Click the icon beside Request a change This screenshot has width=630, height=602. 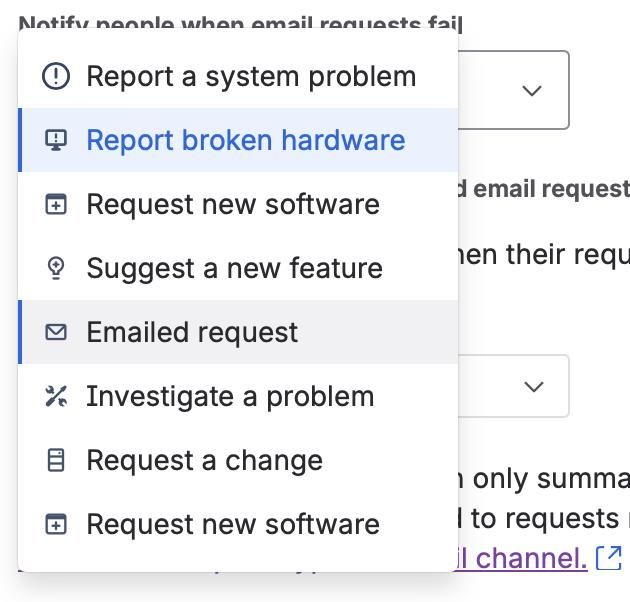[56, 460]
